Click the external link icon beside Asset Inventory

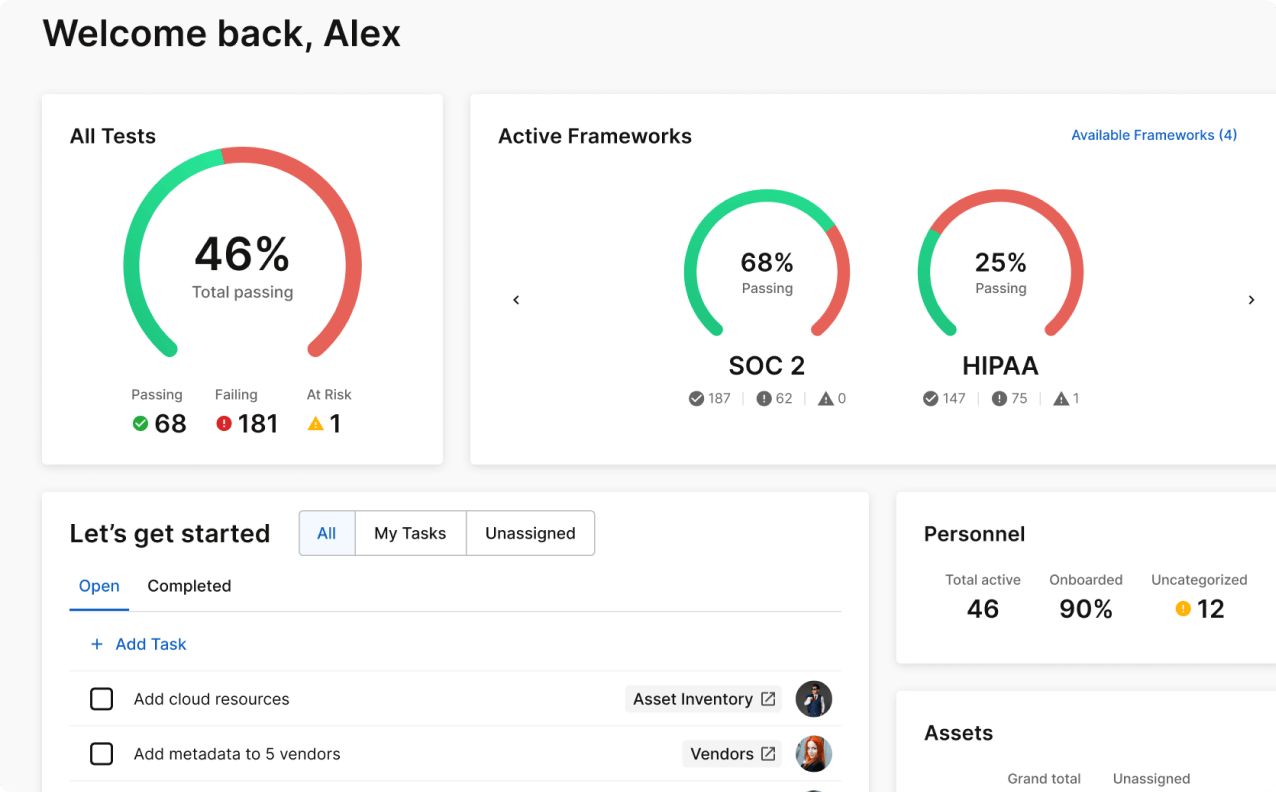click(768, 699)
